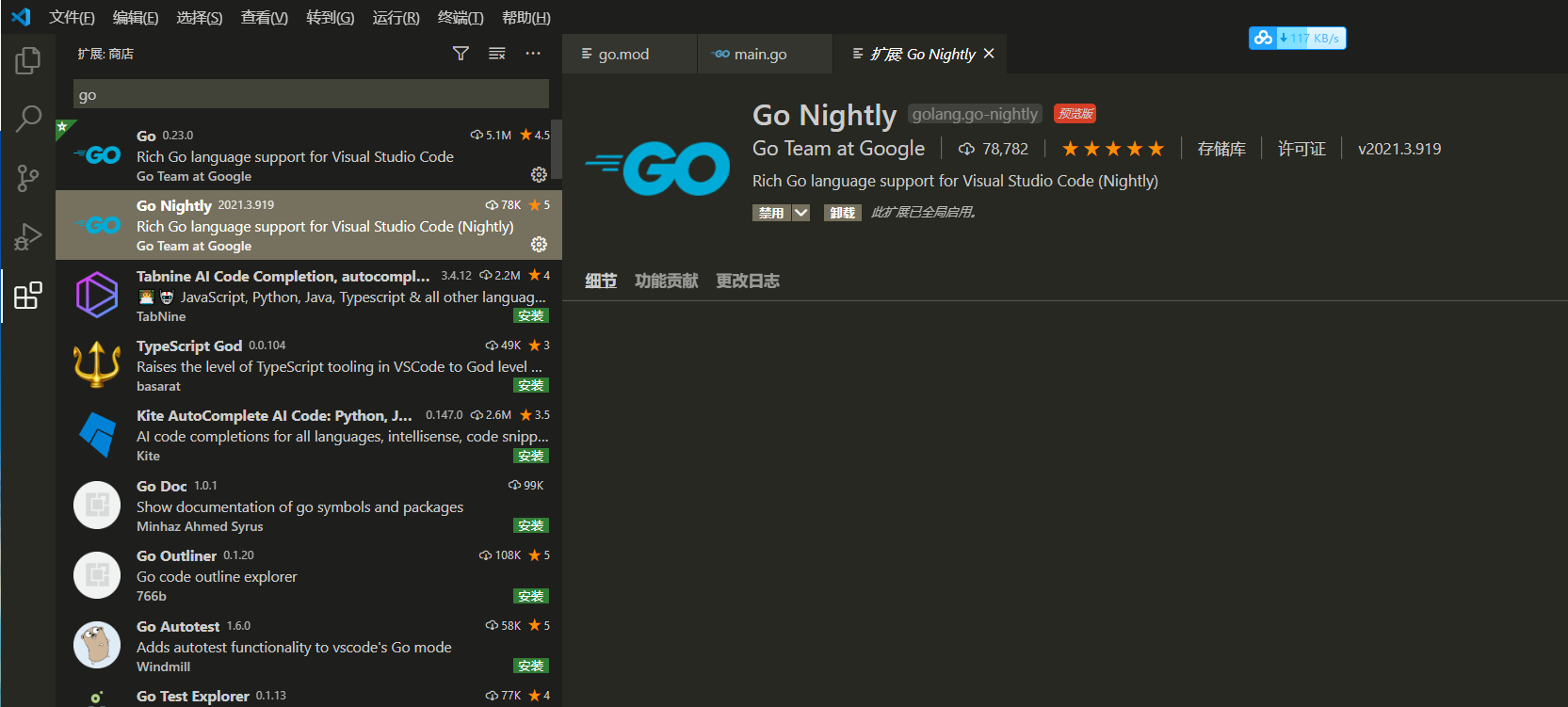Click the large Go Nightly logo
The image size is (1568, 707).
(x=657, y=168)
